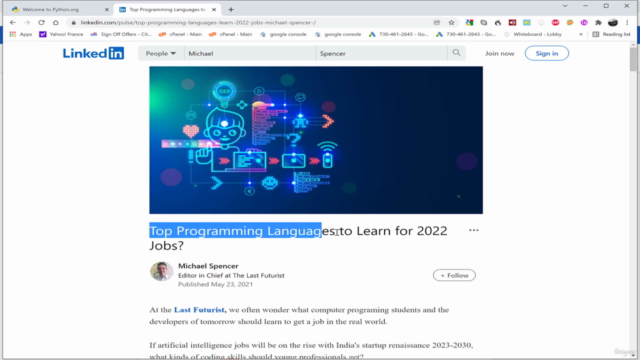
Task: Click Editor in Chief at The Last Futurist
Action: pyautogui.click(x=231, y=276)
